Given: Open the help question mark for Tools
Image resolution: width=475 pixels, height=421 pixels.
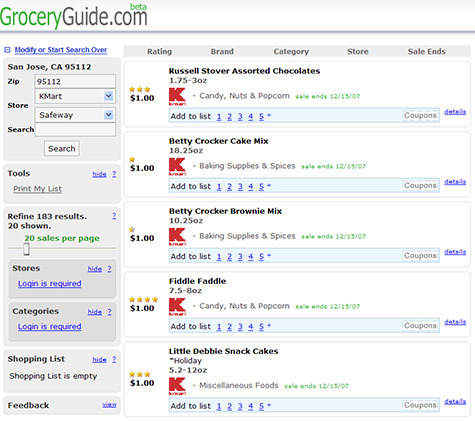Looking at the screenshot, I should pos(114,174).
